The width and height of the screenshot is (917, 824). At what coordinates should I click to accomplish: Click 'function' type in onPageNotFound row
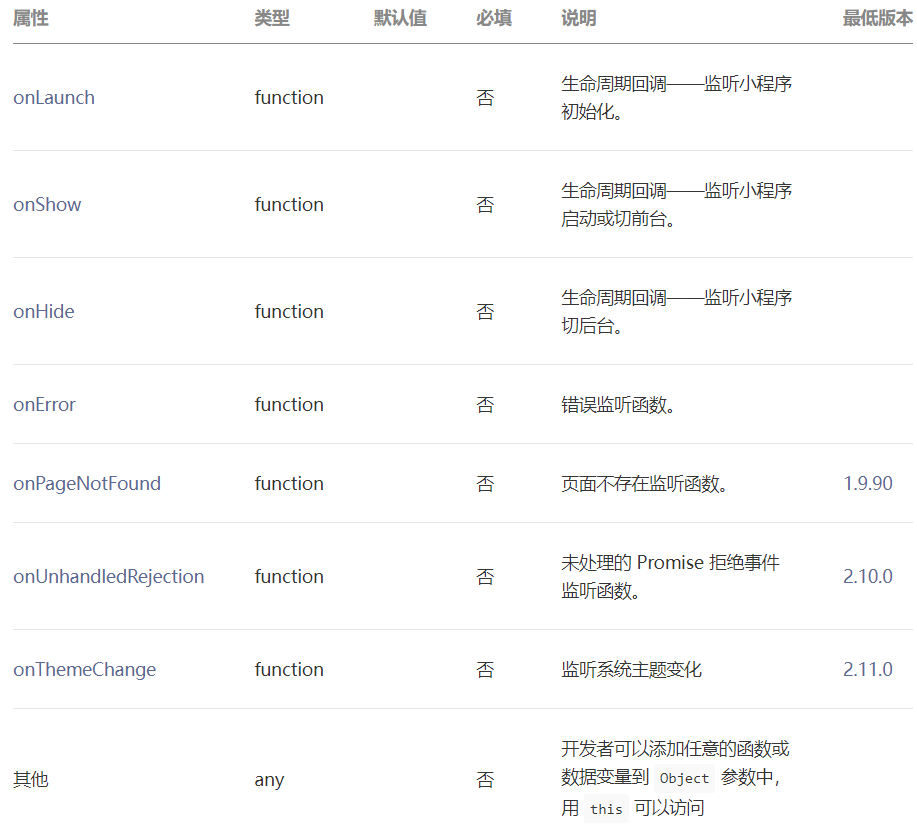[289, 483]
